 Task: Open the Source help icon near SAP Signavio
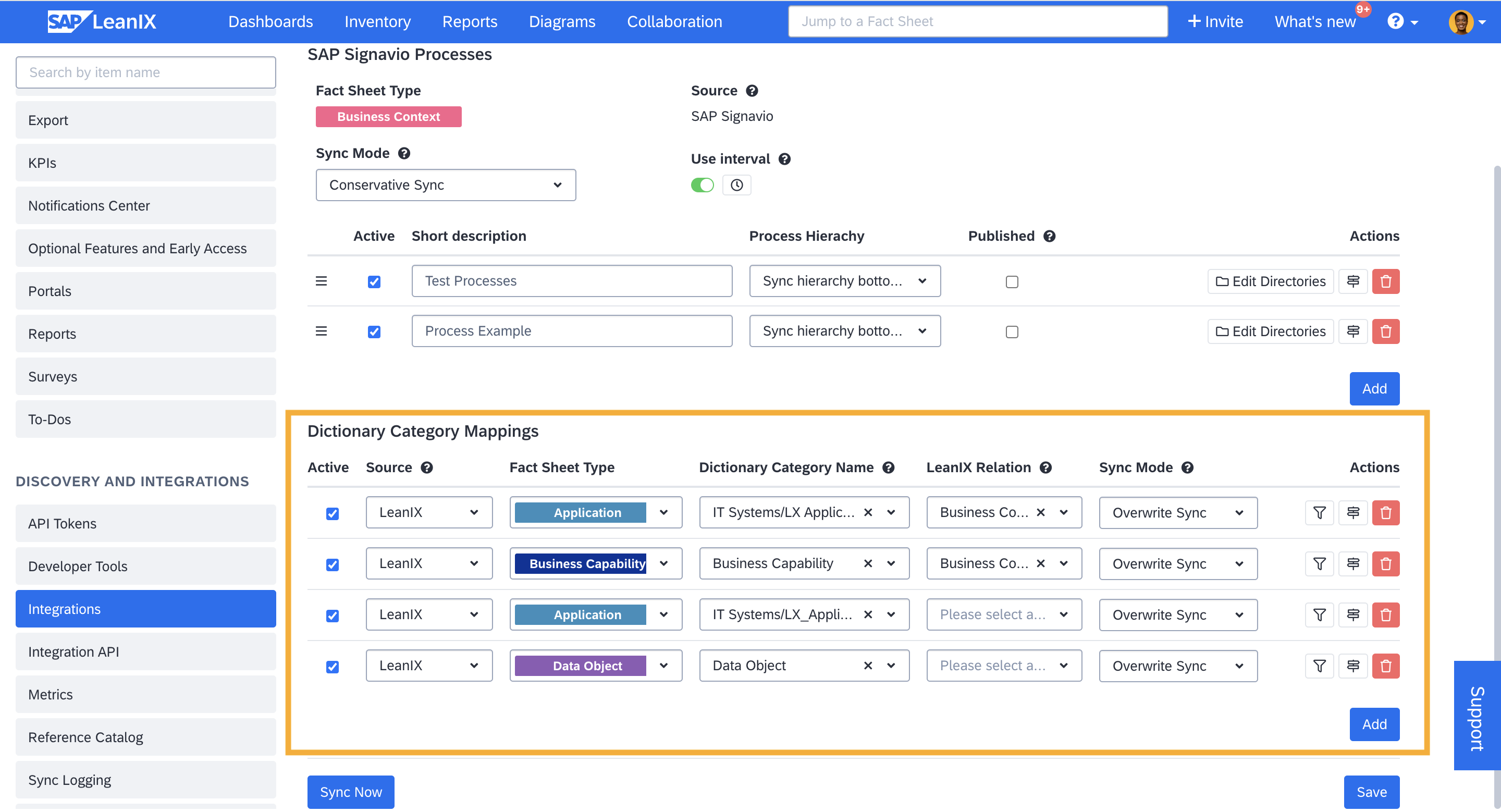752,91
